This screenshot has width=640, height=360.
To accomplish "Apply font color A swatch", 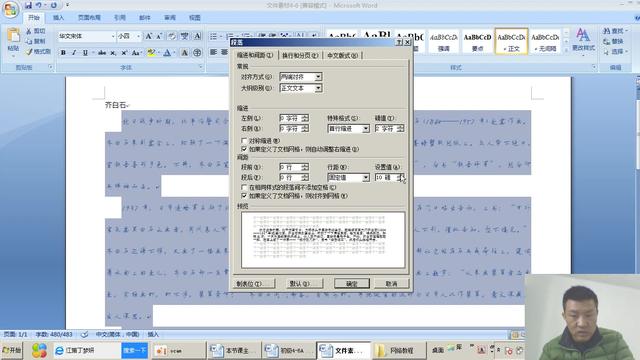I will [x=167, y=53].
